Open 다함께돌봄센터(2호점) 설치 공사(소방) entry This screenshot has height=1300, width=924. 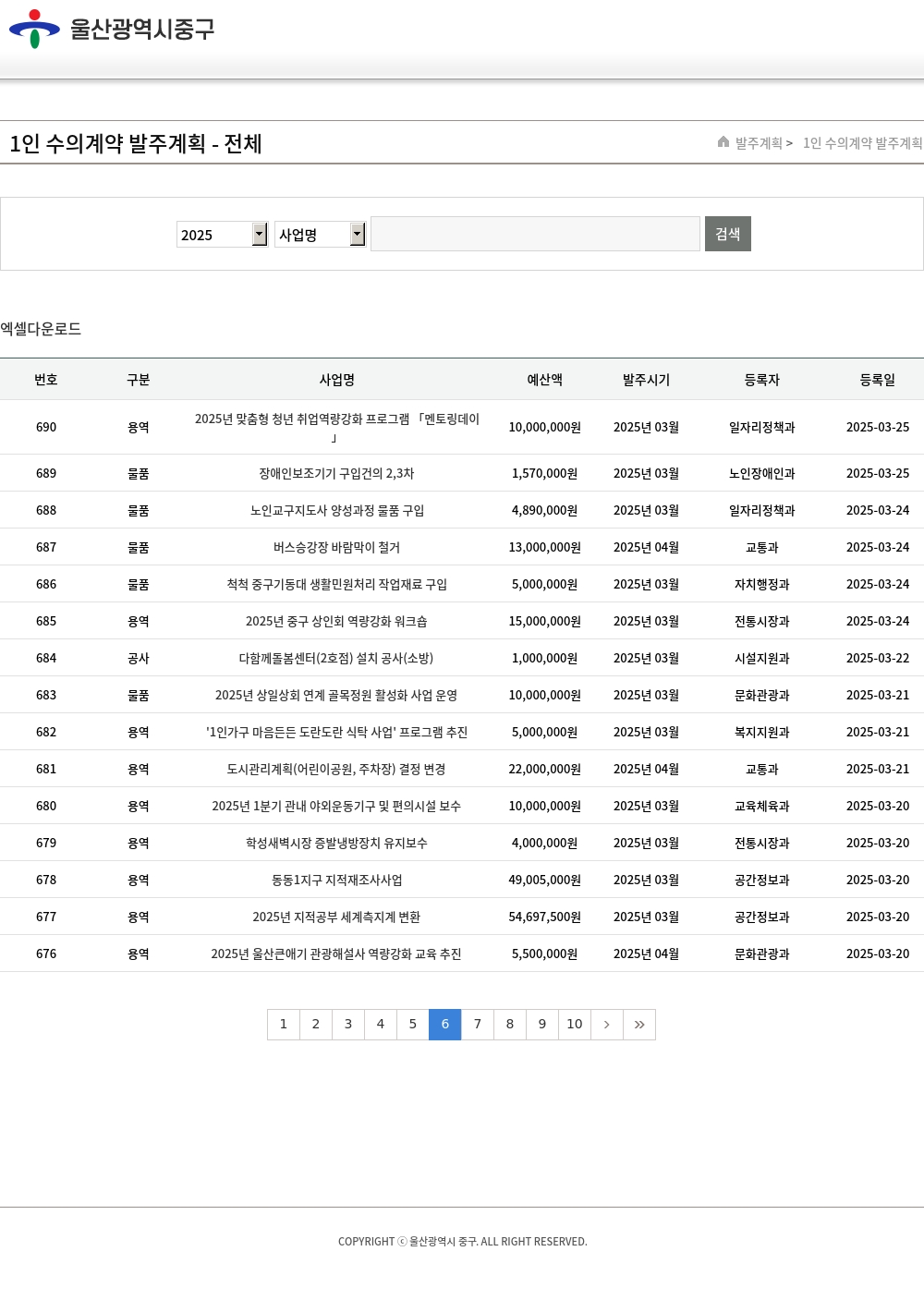click(x=336, y=659)
